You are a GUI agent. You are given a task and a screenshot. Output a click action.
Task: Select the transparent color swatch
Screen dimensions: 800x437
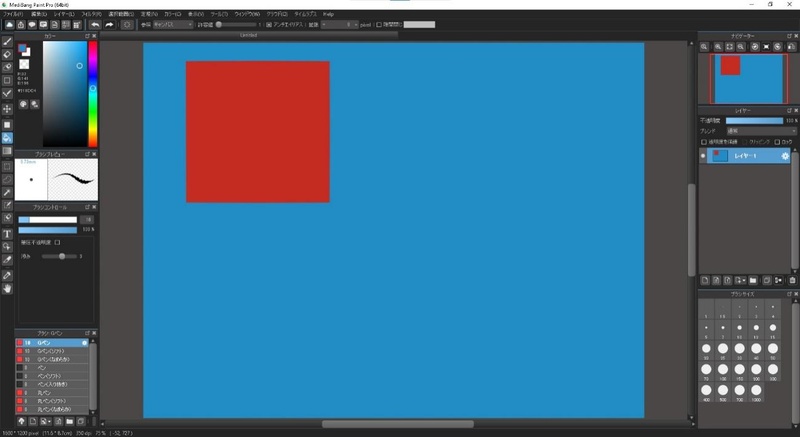tap(24, 64)
